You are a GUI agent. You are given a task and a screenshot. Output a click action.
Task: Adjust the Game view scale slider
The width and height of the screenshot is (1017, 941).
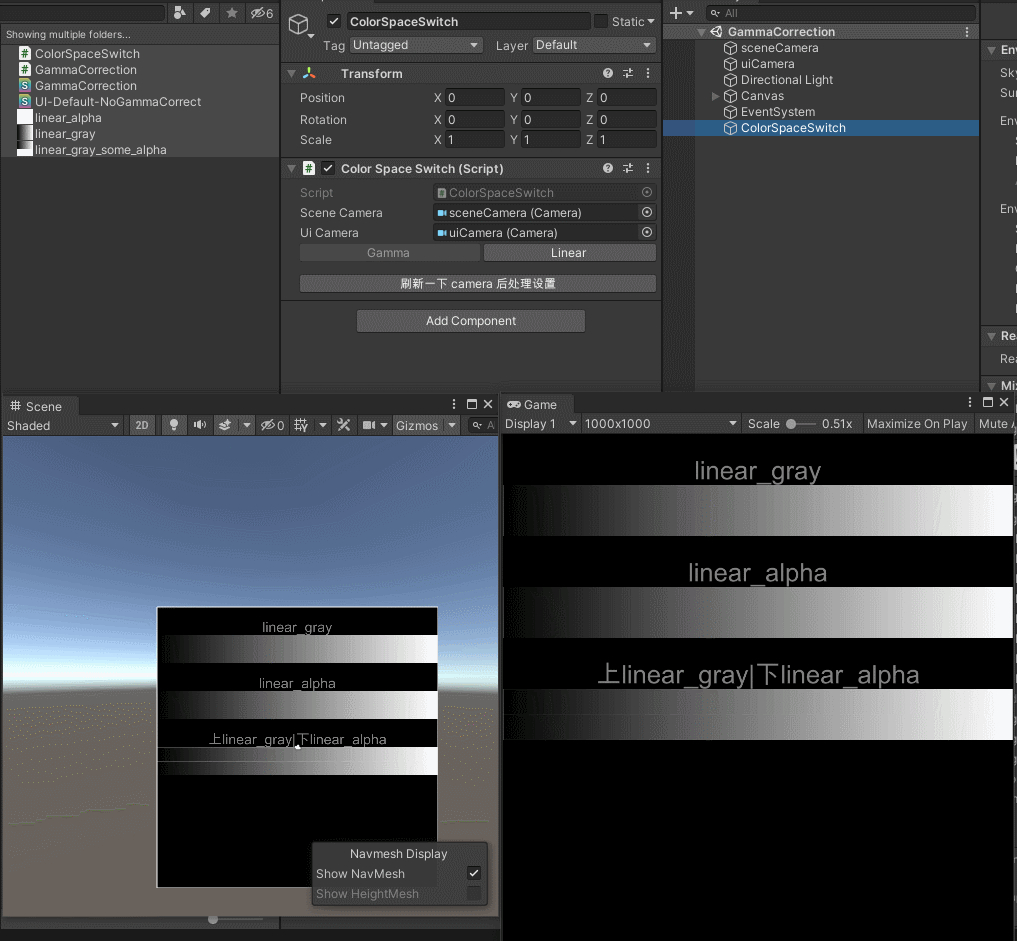click(x=790, y=423)
